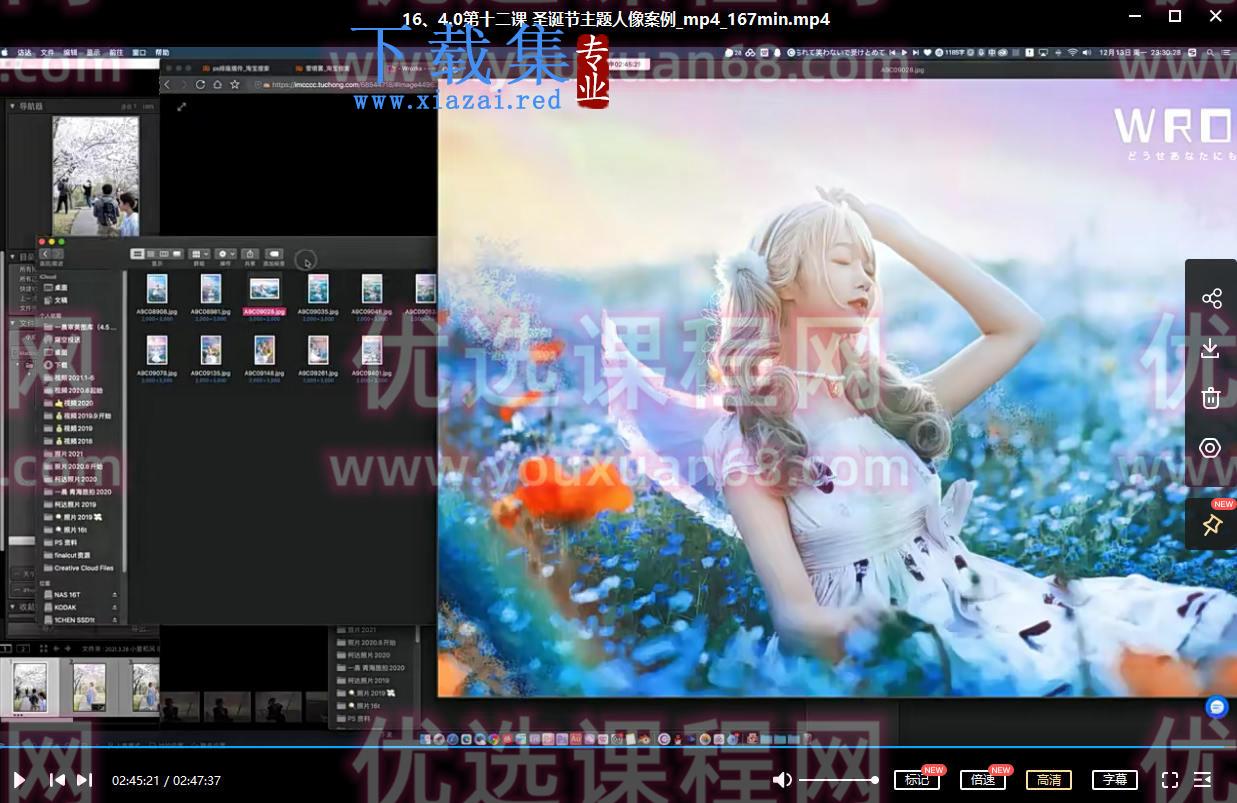Open Finder group-by dropdown

(x=199, y=254)
